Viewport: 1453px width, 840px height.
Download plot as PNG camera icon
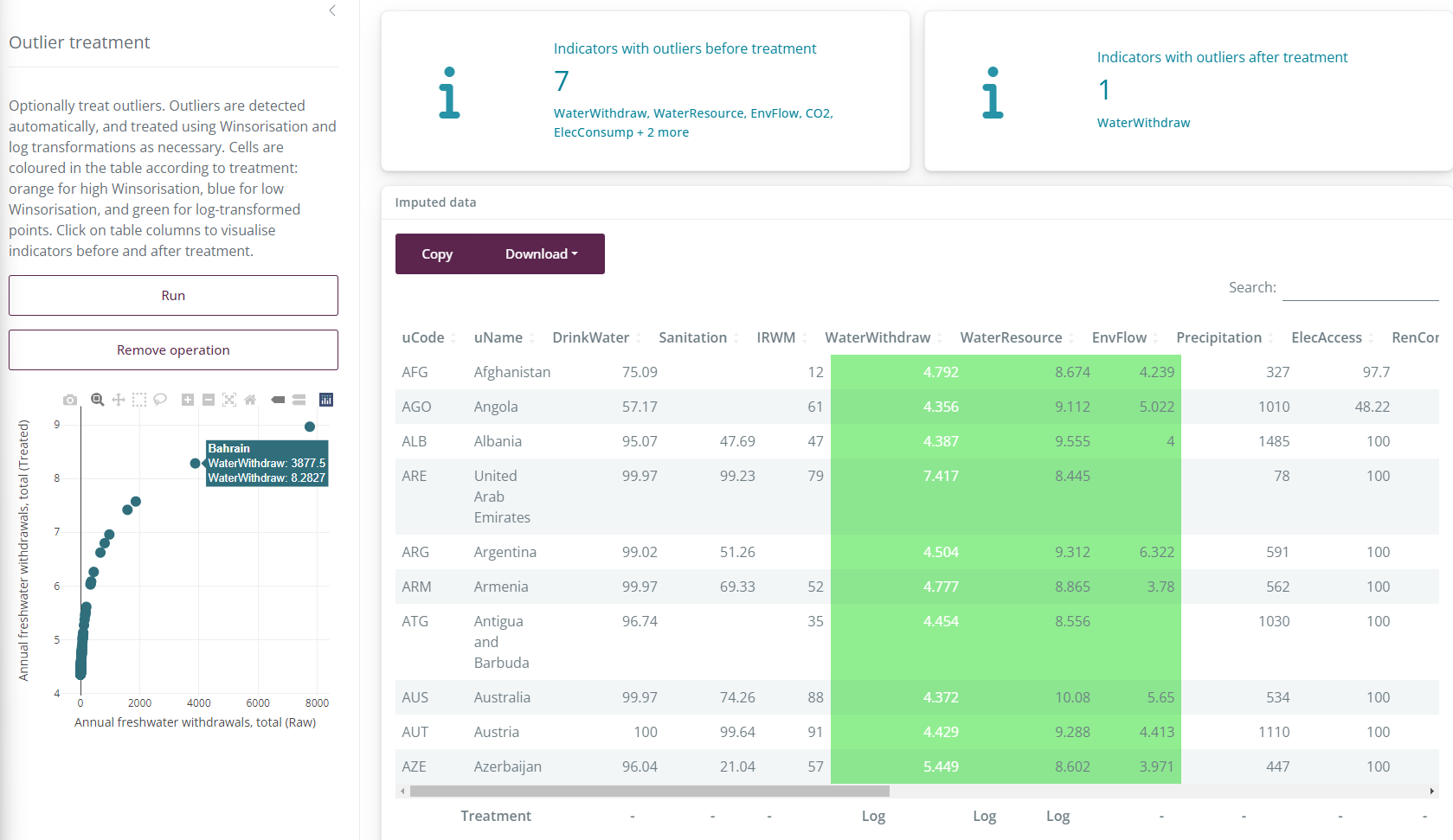pos(70,400)
